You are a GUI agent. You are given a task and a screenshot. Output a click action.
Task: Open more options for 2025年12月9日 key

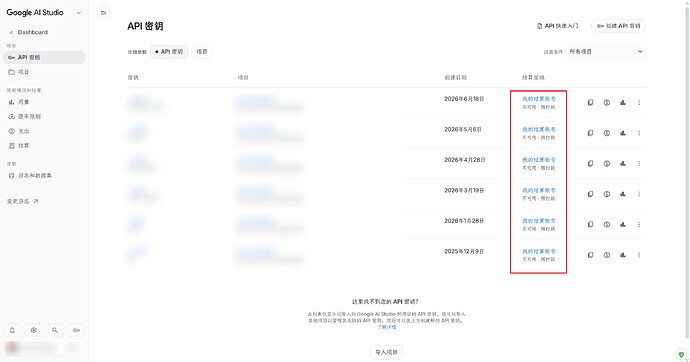639,255
